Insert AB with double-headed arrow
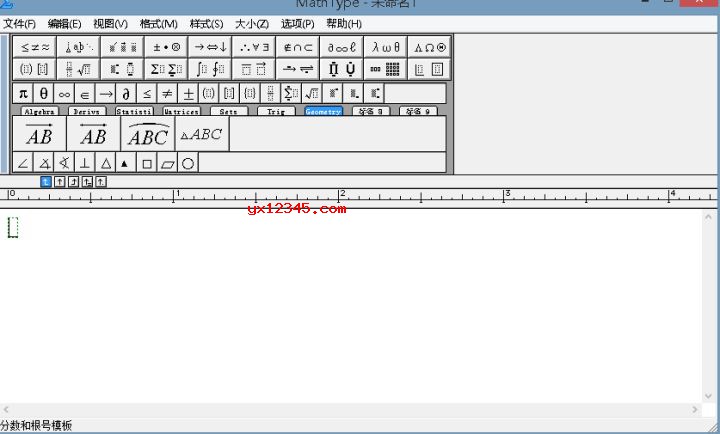Image resolution: width=720 pixels, height=434 pixels. click(94, 134)
